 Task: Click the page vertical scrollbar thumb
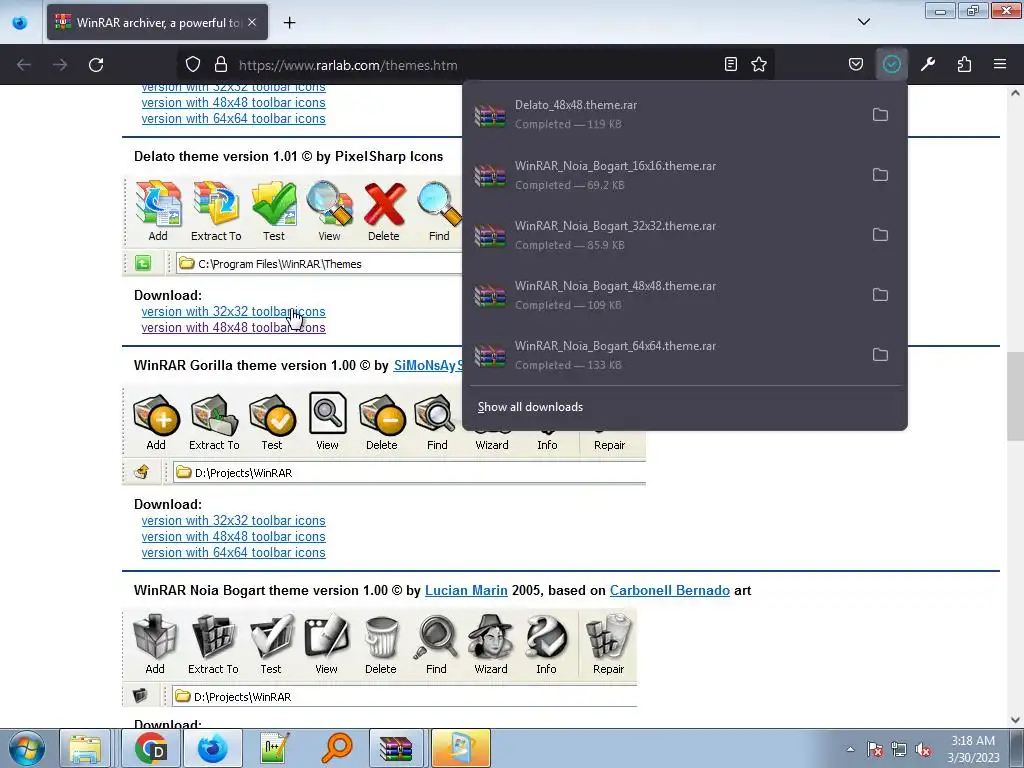point(1015,396)
